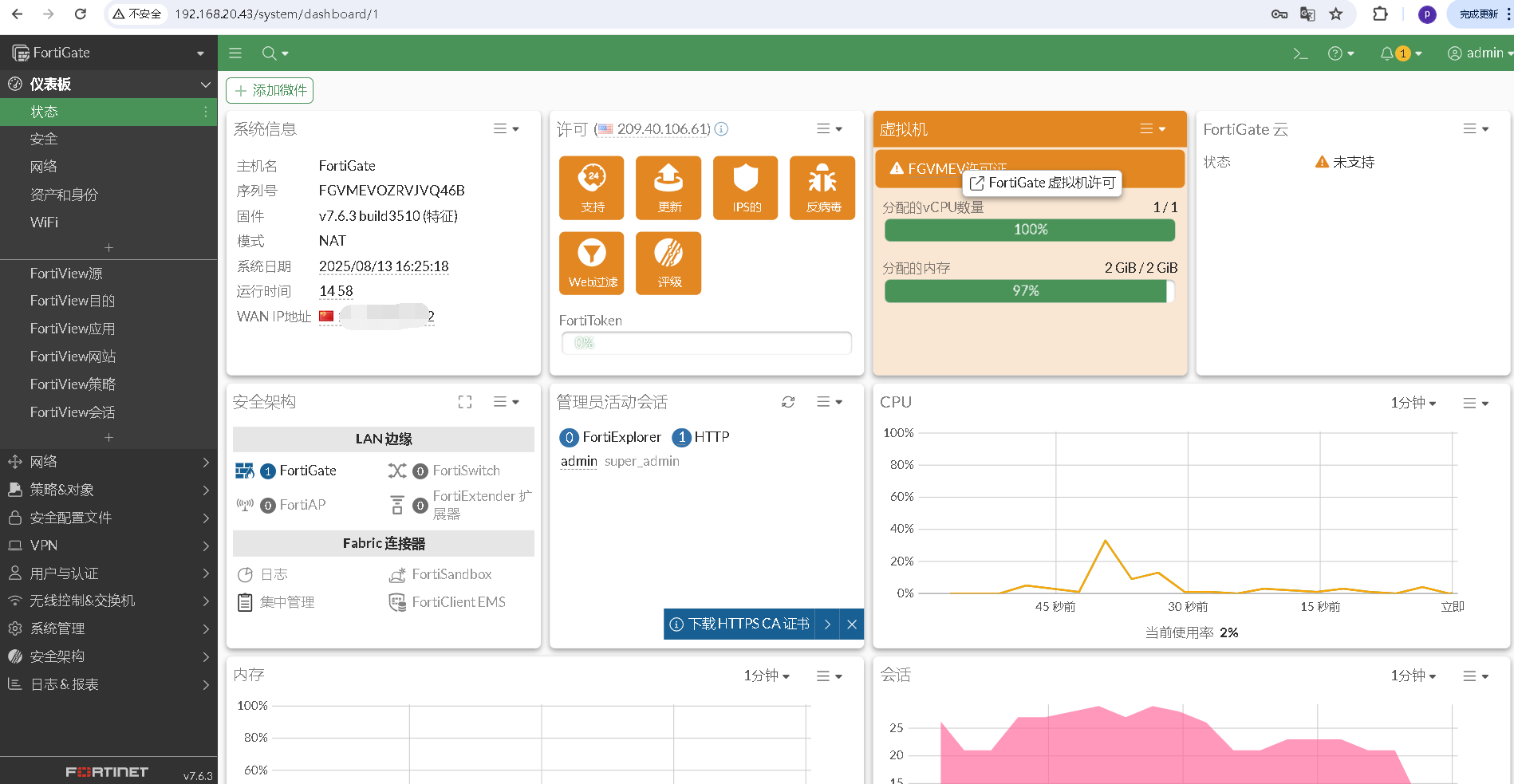
Task: Click the HTTP session count badge
Action: [681, 437]
